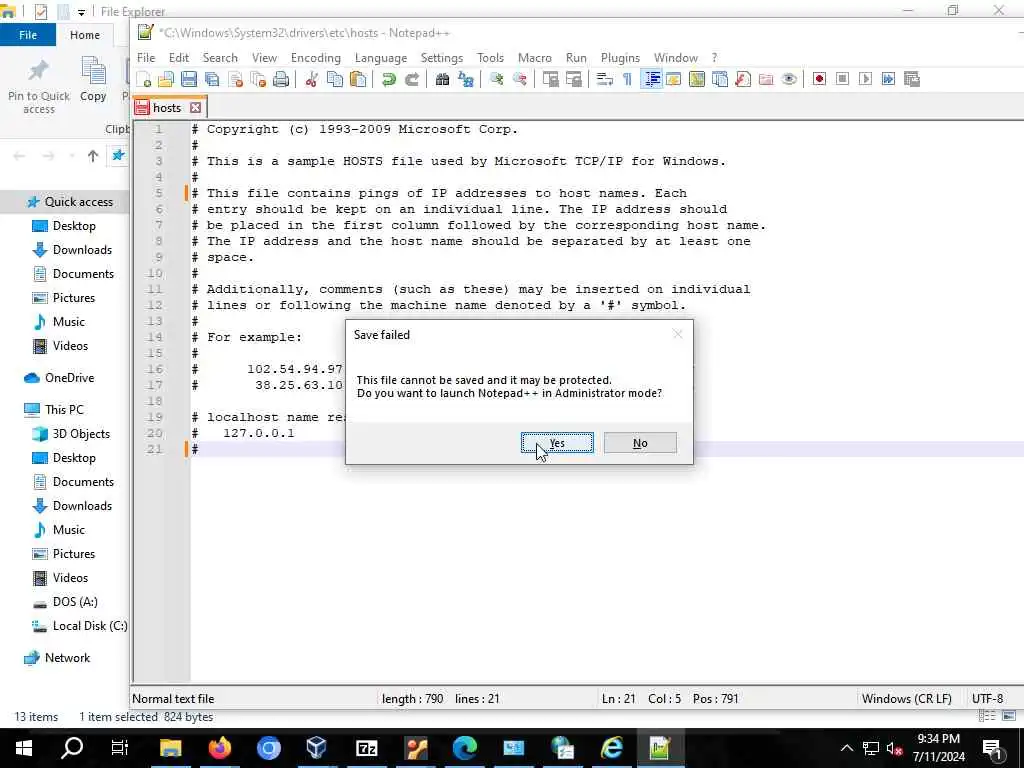Screen dimensions: 1024x768
Task: Open the Document Map icon
Action: pyautogui.click(x=697, y=80)
